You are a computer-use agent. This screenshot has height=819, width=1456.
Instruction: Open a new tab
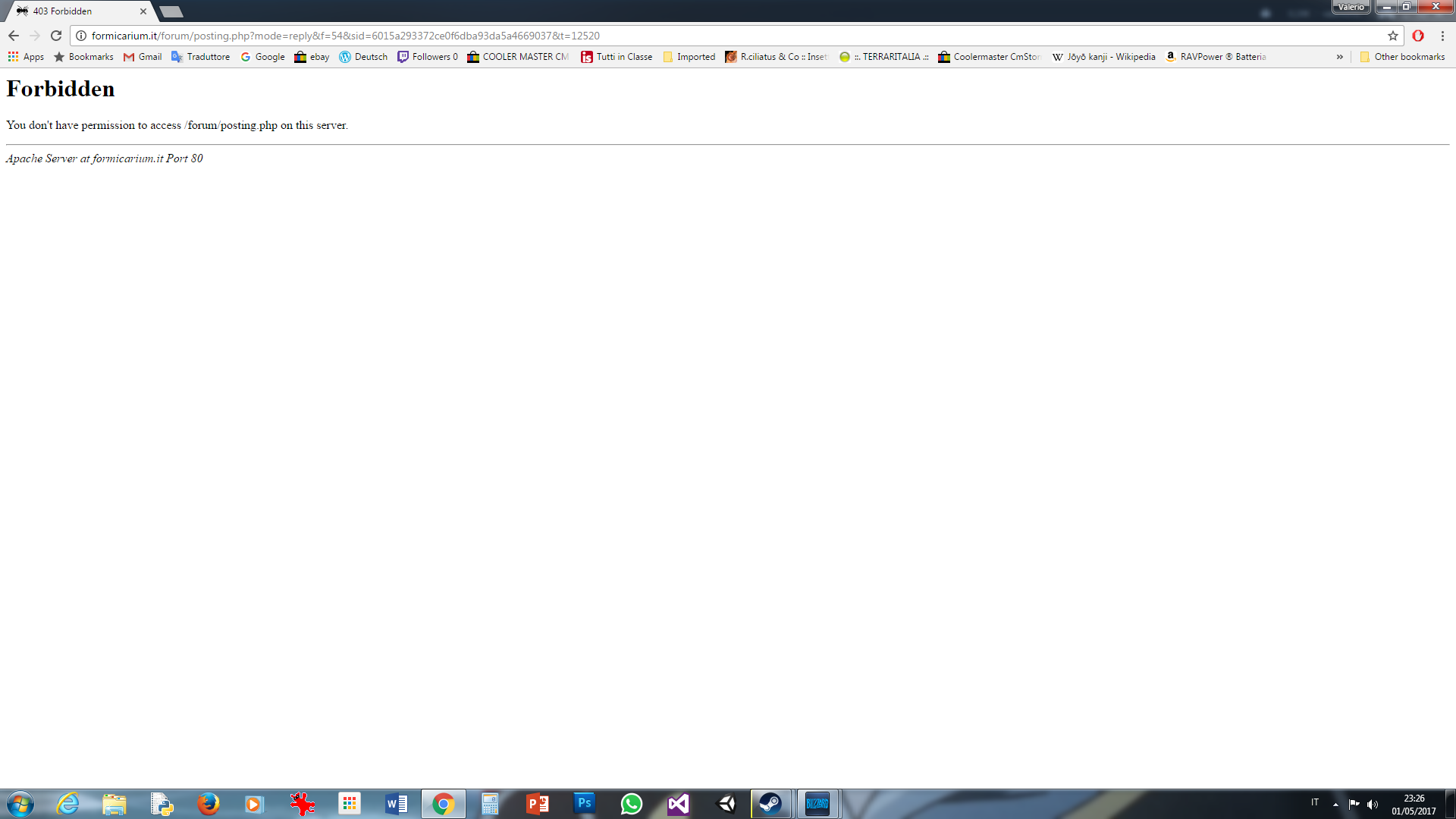171,11
